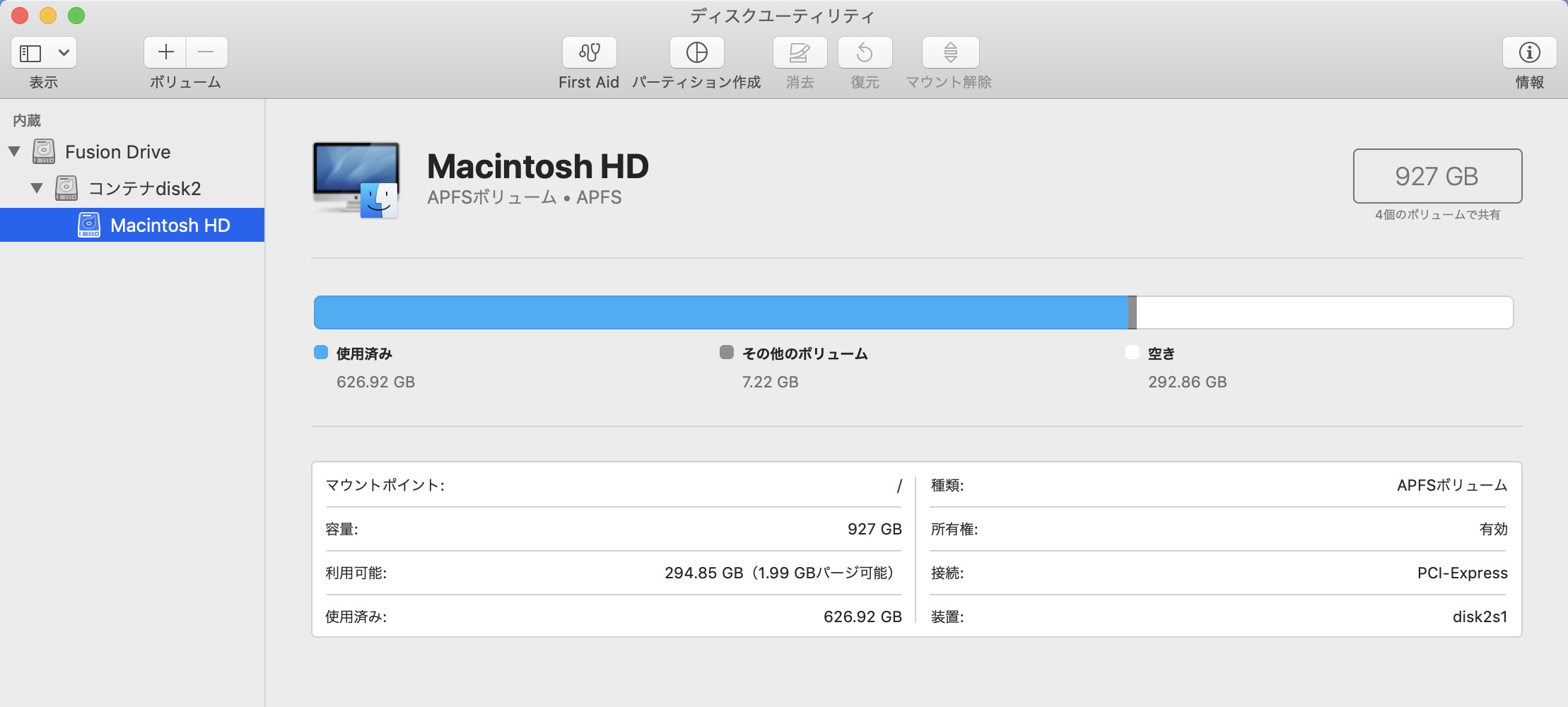Click the PCI-Express connection value
The width and height of the screenshot is (1568, 707).
click(1463, 573)
